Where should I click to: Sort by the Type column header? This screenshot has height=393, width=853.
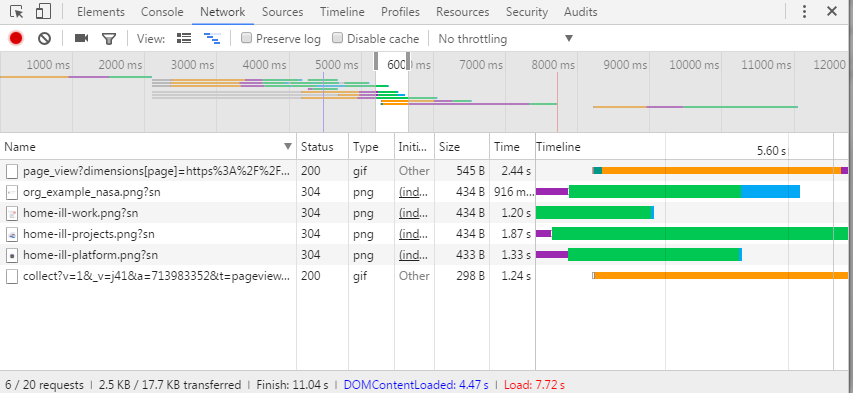(372, 146)
